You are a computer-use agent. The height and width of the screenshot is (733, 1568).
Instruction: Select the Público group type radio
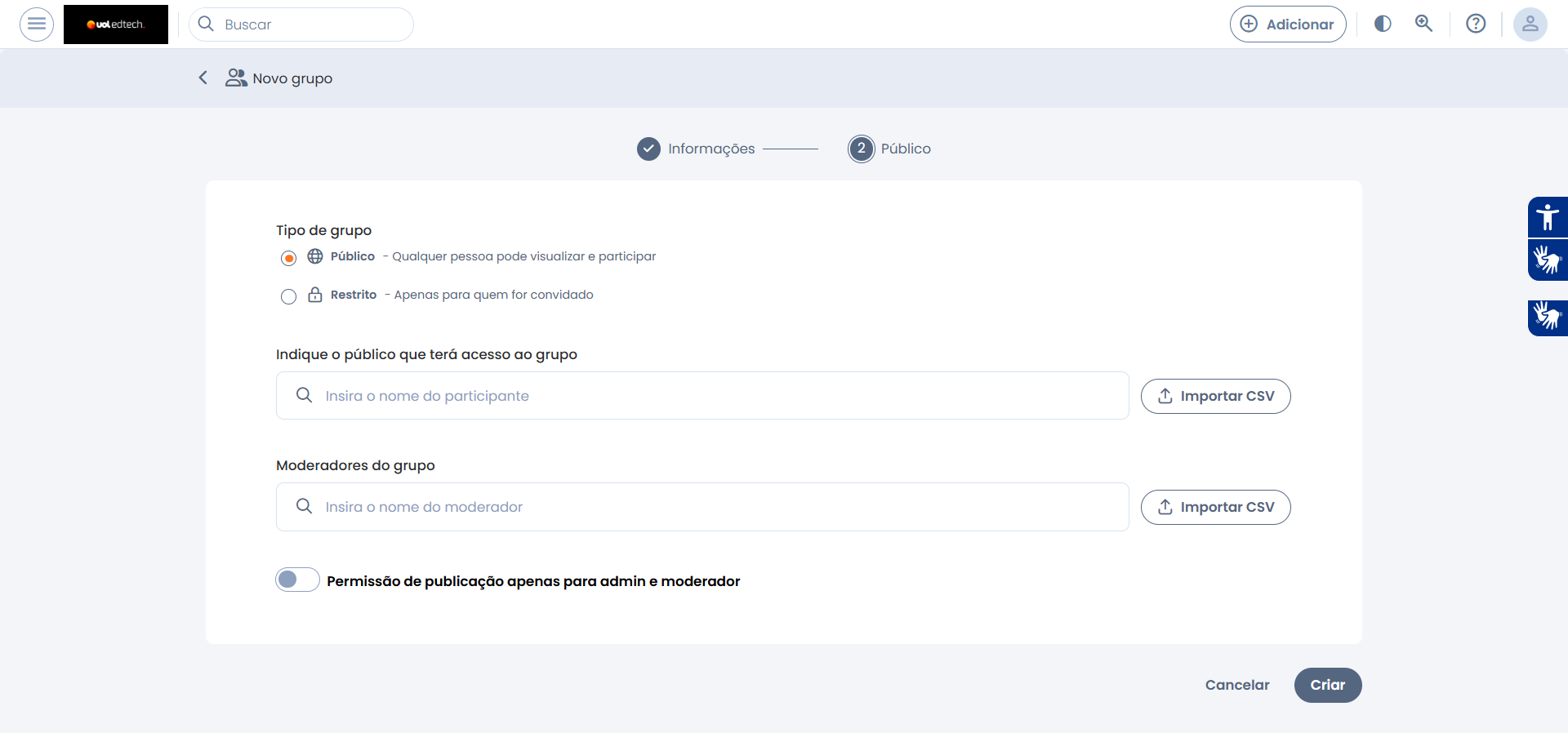point(288,258)
